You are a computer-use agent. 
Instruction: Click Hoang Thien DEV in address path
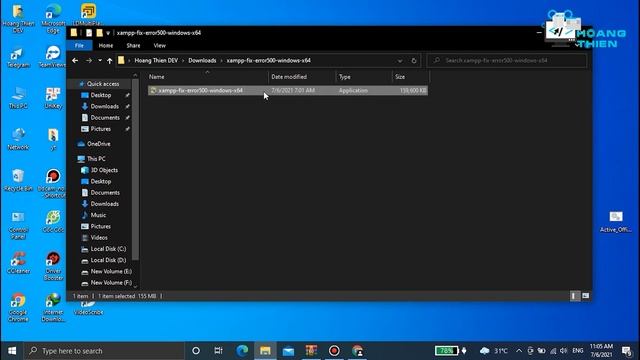tap(156, 60)
